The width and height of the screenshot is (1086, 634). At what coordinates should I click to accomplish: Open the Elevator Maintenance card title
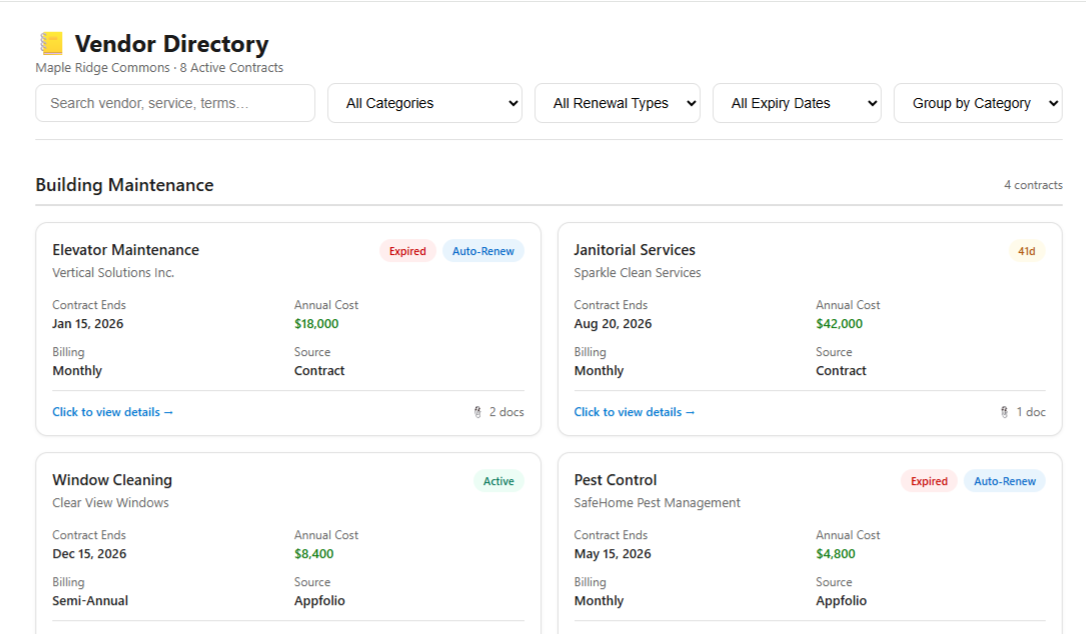point(125,250)
